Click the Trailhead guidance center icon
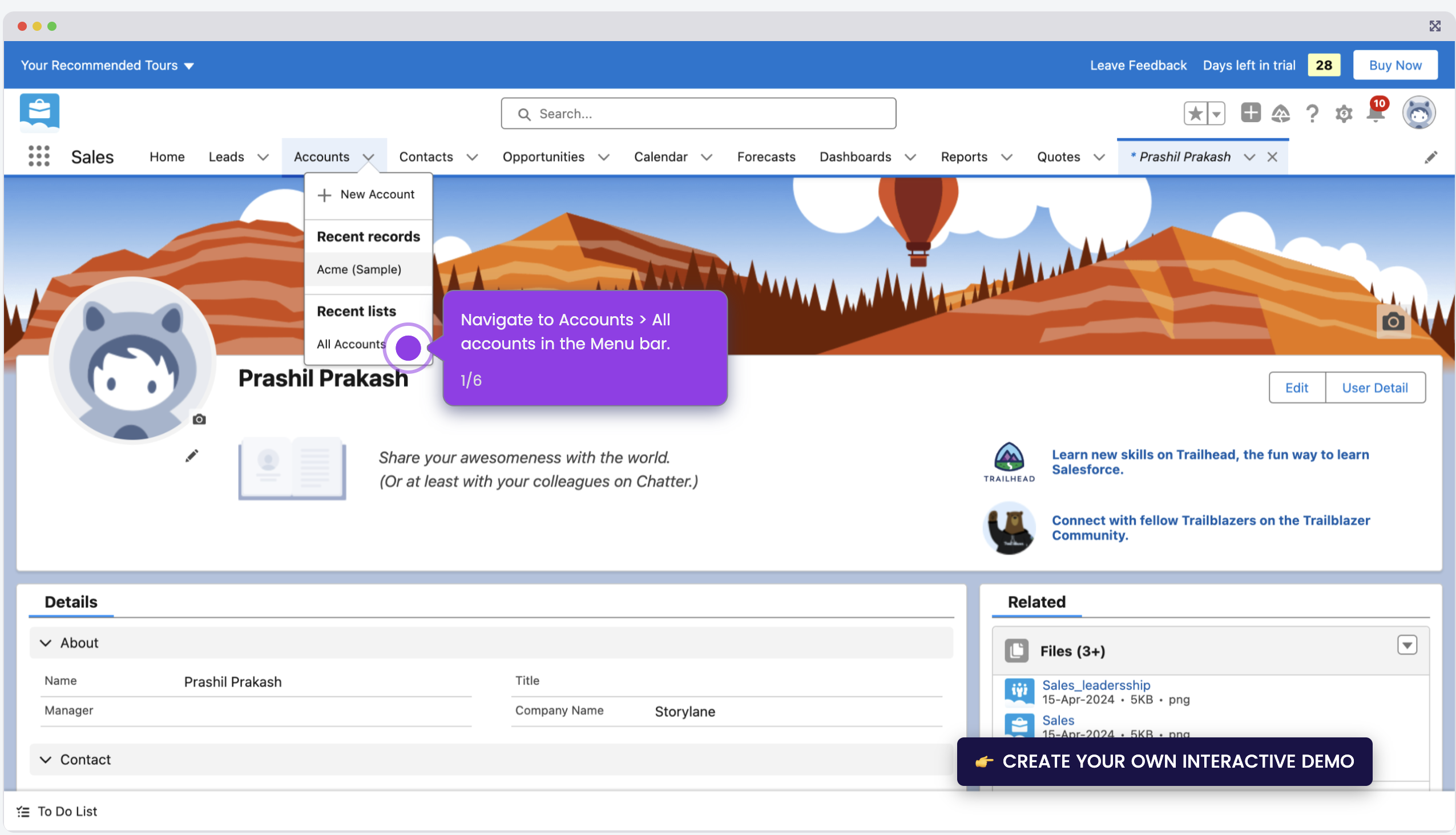 tap(1281, 114)
